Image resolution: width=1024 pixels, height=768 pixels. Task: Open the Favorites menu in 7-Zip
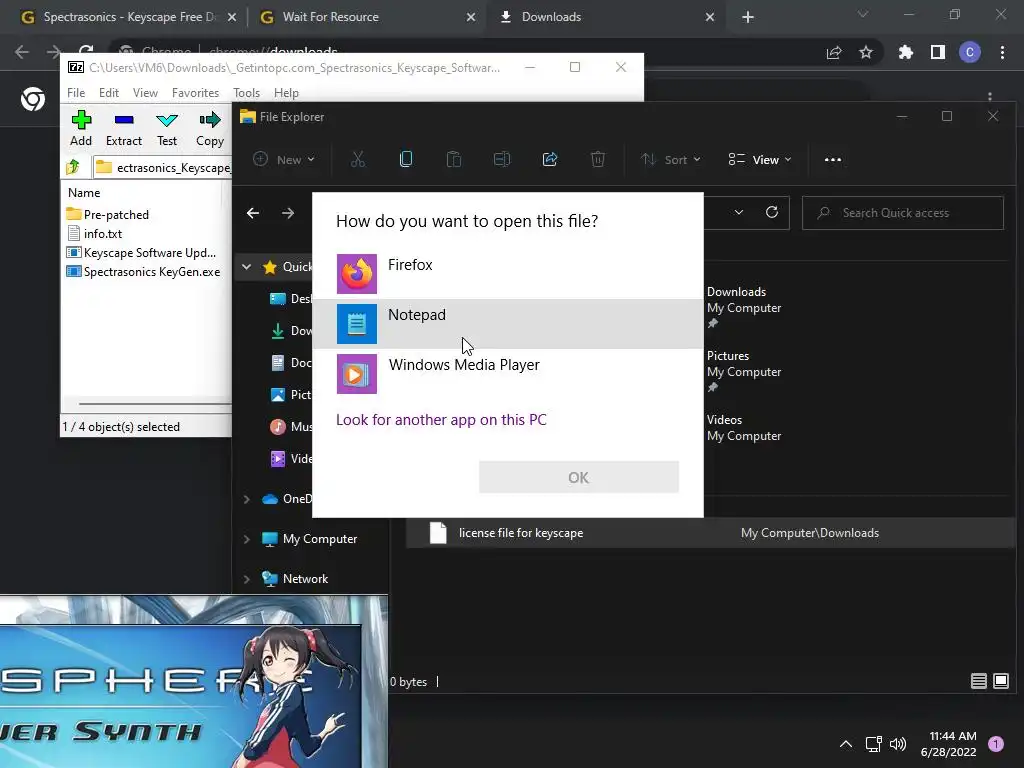click(x=195, y=93)
